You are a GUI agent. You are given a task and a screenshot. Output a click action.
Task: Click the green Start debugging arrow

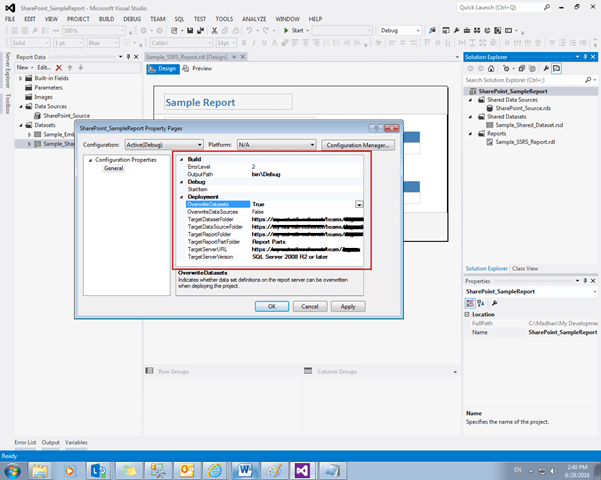pyautogui.click(x=286, y=30)
